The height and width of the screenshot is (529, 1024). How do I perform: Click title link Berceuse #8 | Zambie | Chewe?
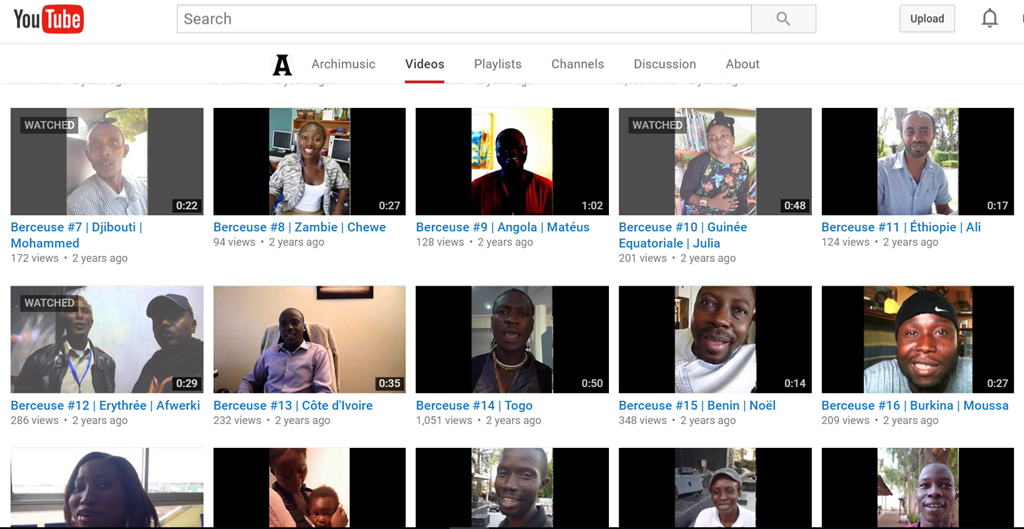pyautogui.click(x=300, y=227)
